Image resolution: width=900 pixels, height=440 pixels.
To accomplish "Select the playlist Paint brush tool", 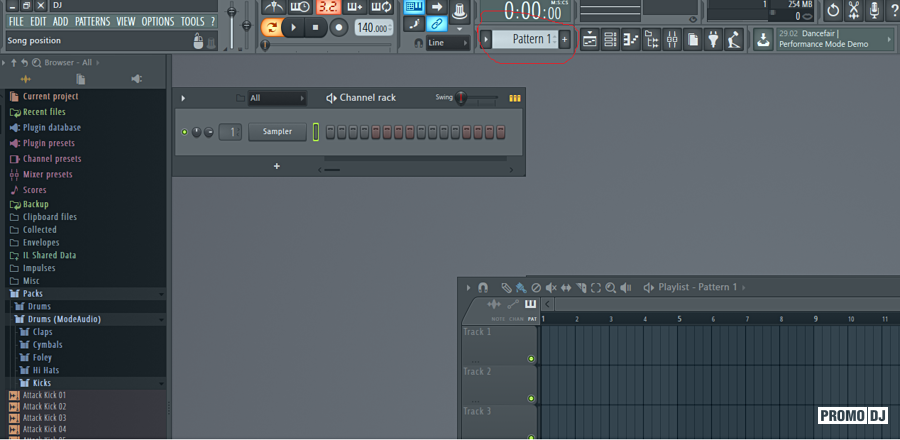I will click(x=521, y=288).
